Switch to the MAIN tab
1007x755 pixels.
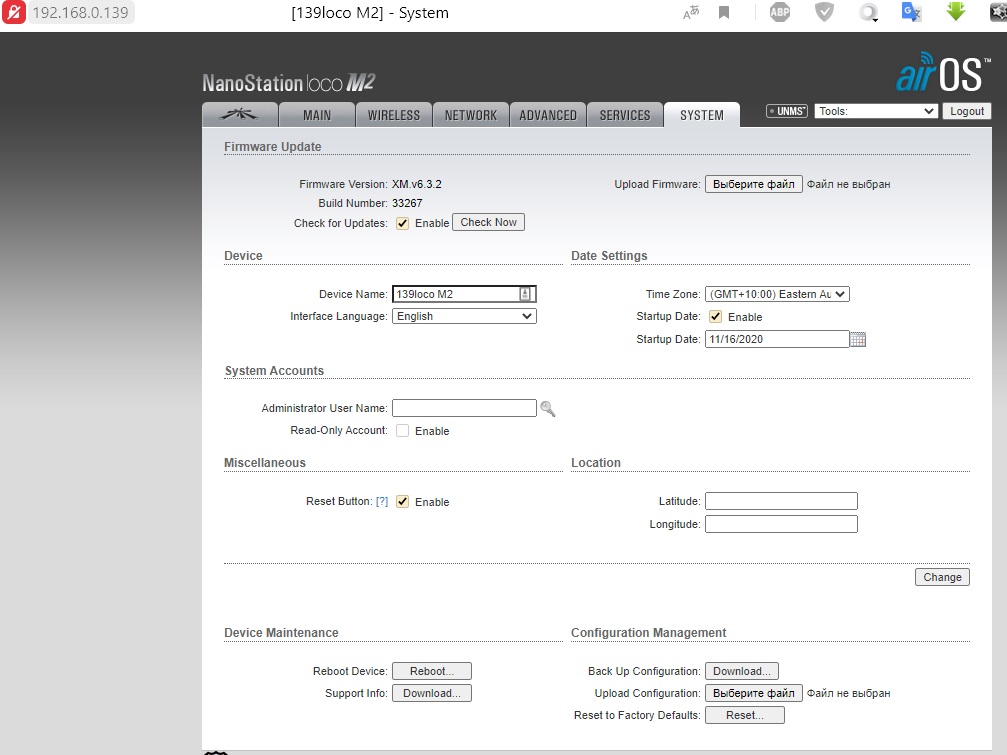click(x=317, y=115)
